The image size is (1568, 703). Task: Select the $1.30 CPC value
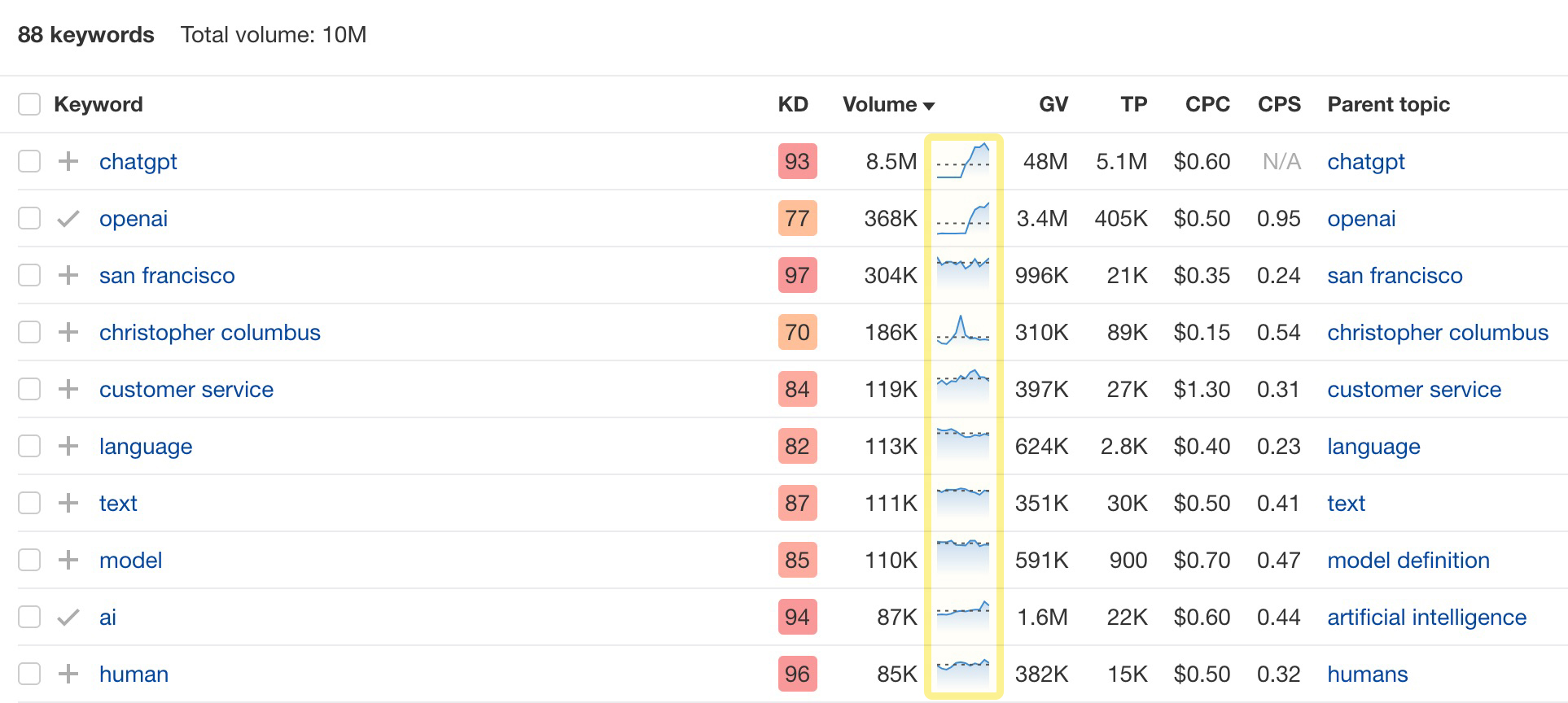1202,389
